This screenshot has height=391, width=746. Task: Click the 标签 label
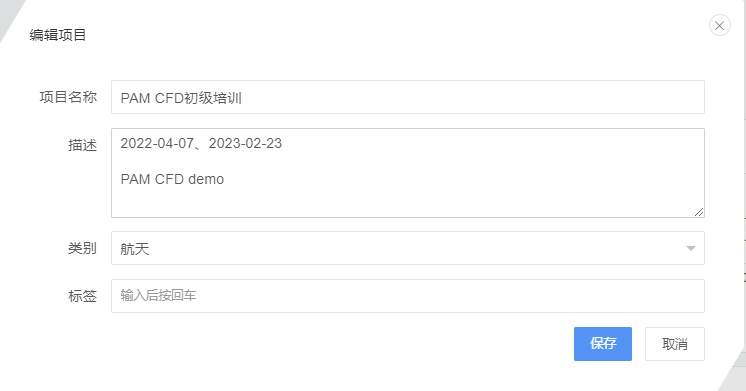pos(82,296)
